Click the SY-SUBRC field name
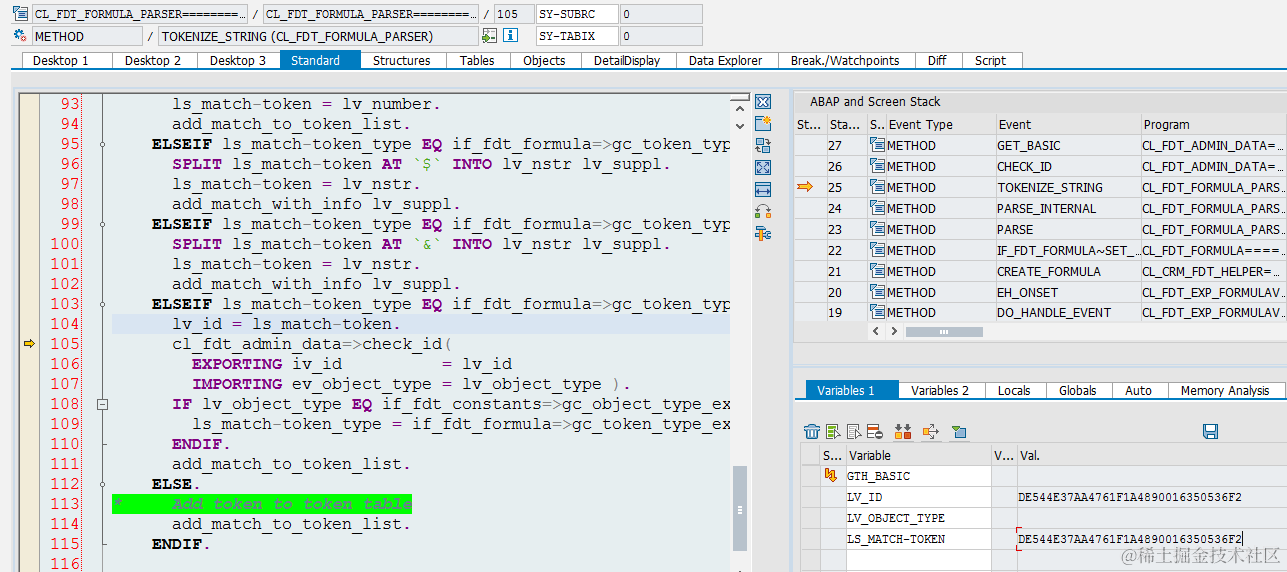 [577, 14]
